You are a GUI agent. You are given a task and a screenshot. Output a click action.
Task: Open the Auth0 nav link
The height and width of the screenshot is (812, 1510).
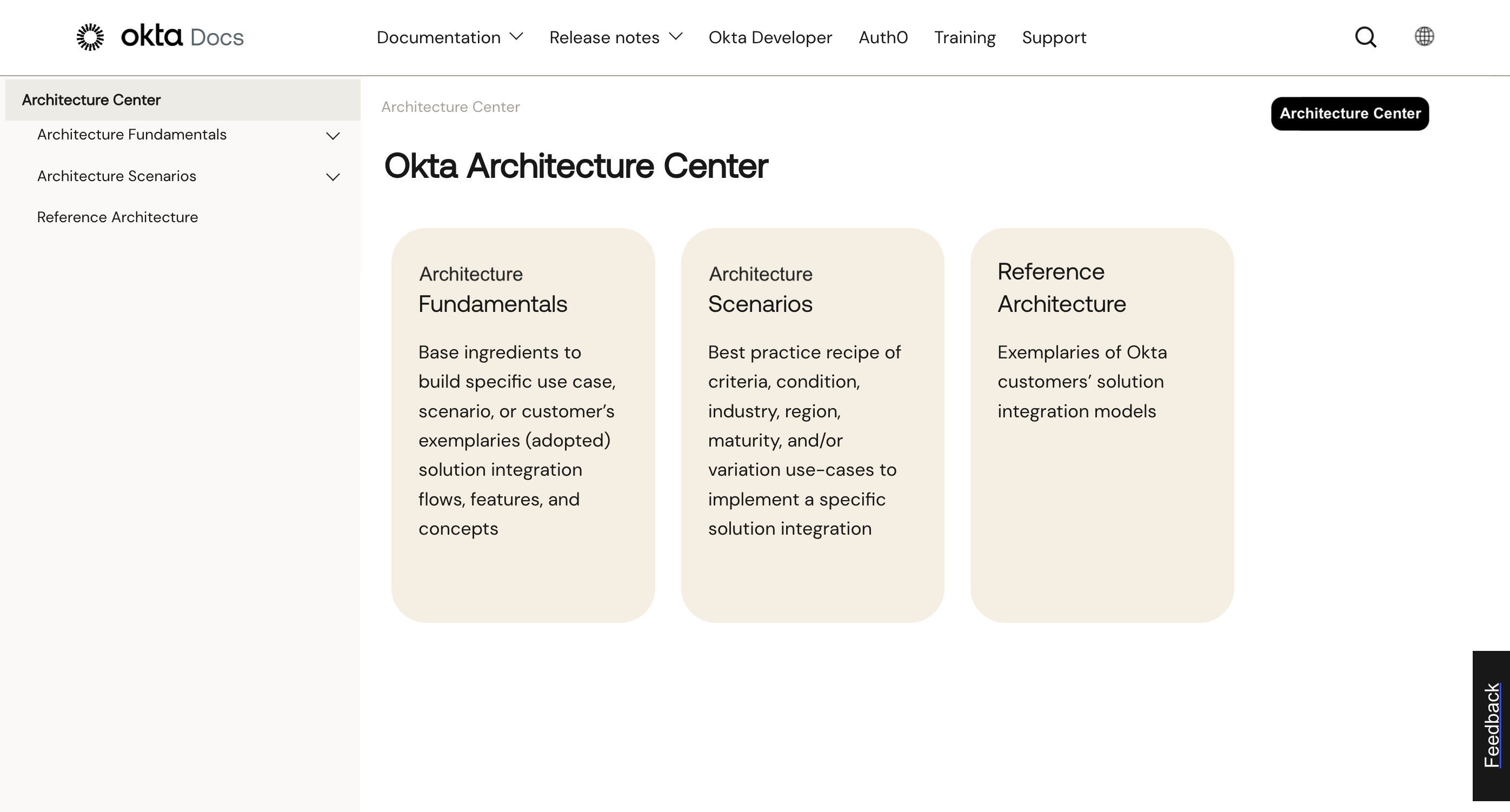coord(883,37)
